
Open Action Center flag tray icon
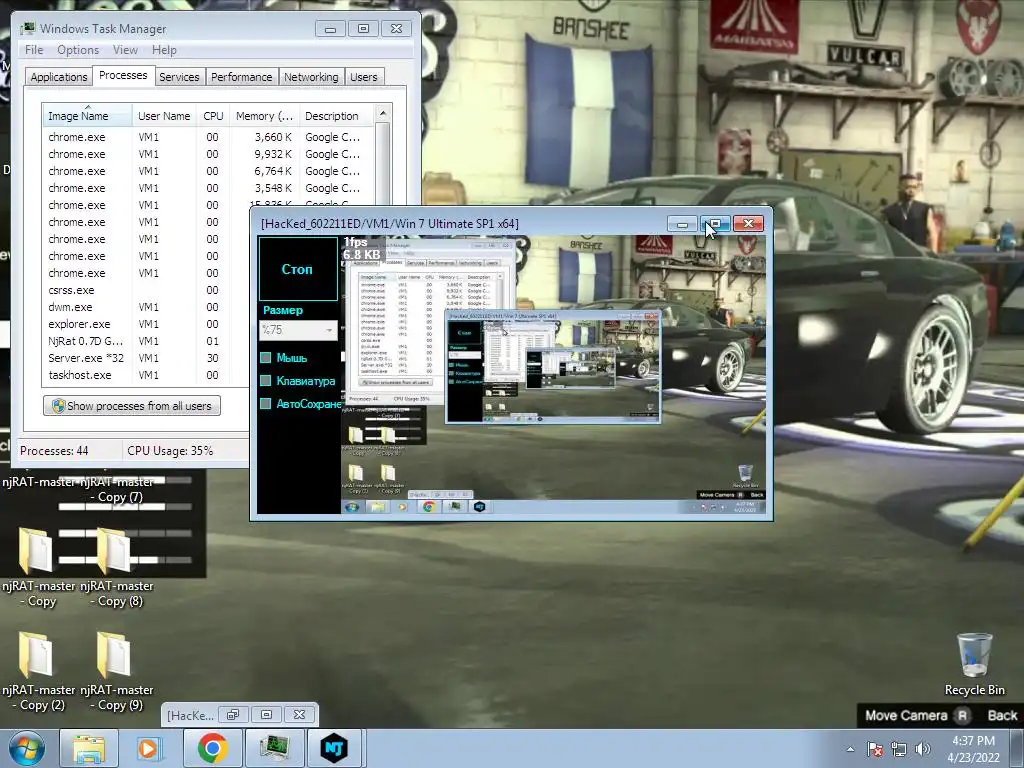click(875, 749)
